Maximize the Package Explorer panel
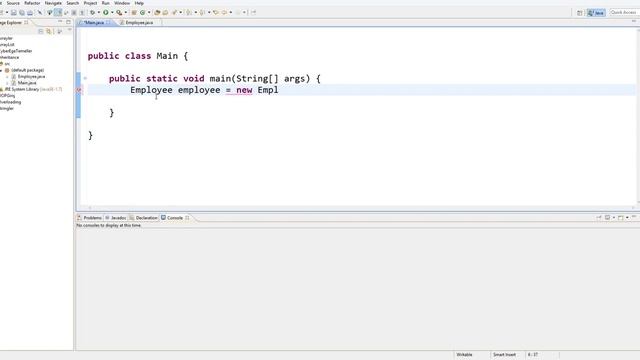Screen dimensions: 640x360 pos(68,22)
